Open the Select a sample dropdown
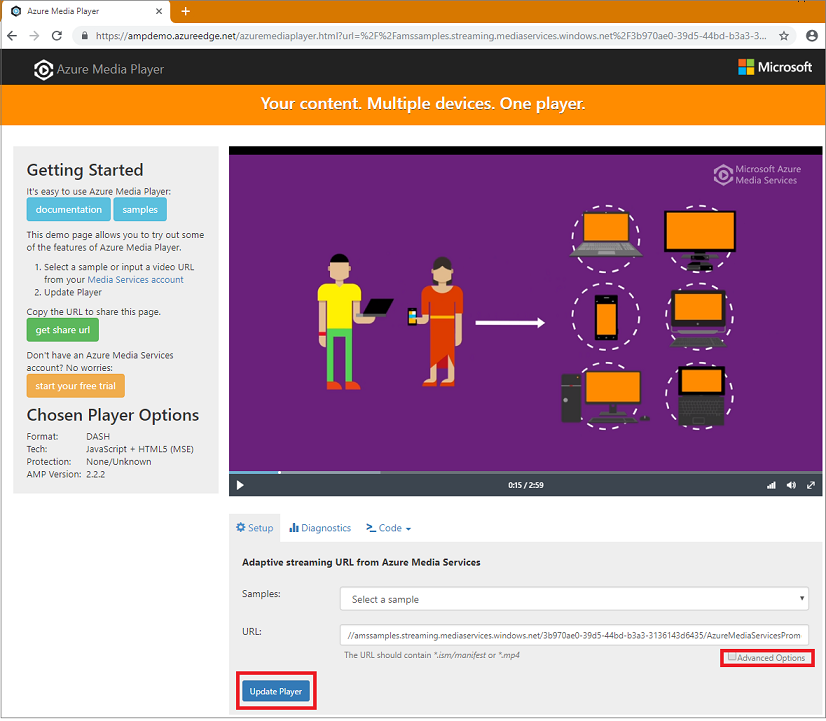The width and height of the screenshot is (826, 721). click(574, 599)
